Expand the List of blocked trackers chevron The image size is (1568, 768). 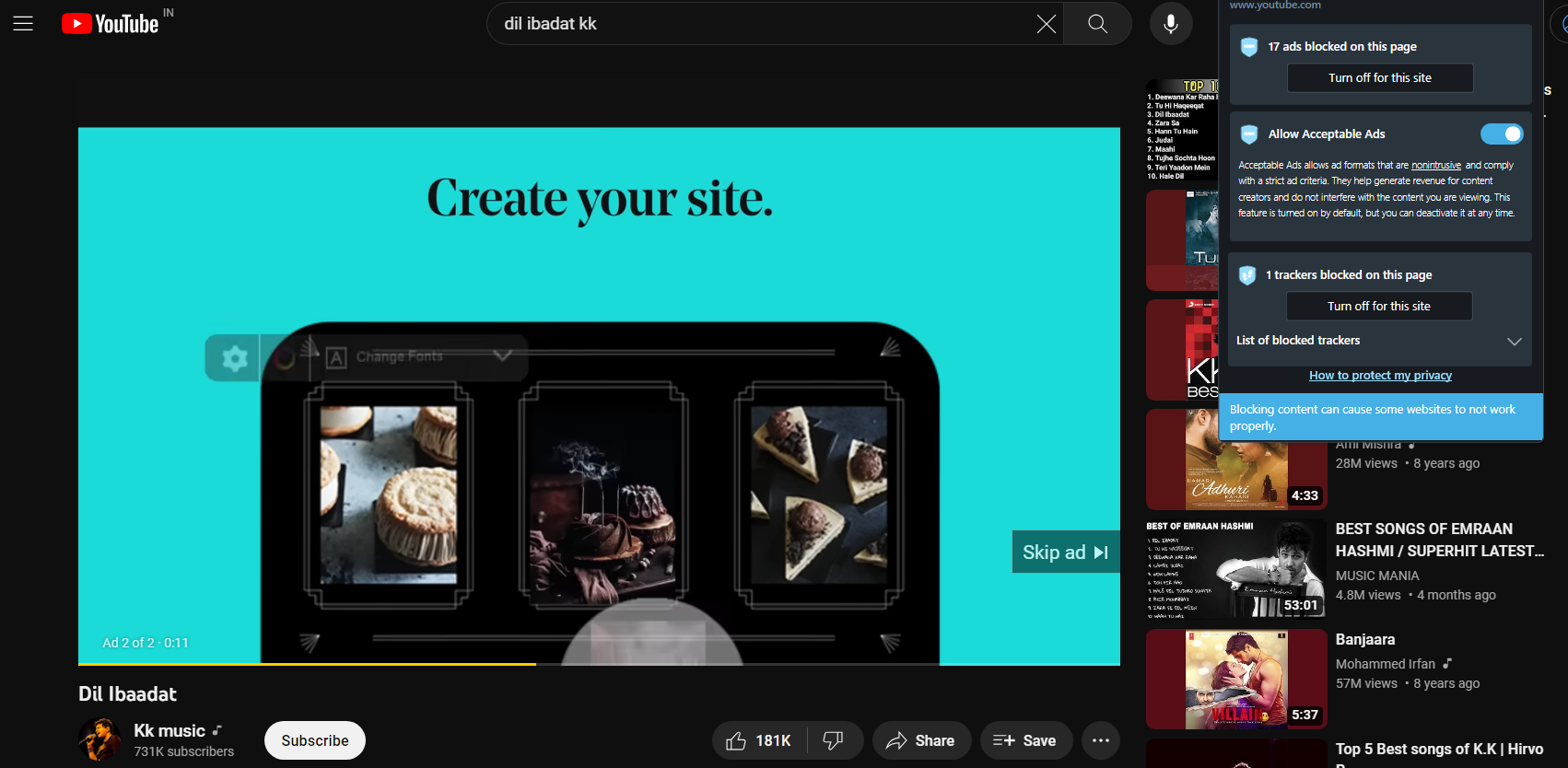(x=1514, y=342)
